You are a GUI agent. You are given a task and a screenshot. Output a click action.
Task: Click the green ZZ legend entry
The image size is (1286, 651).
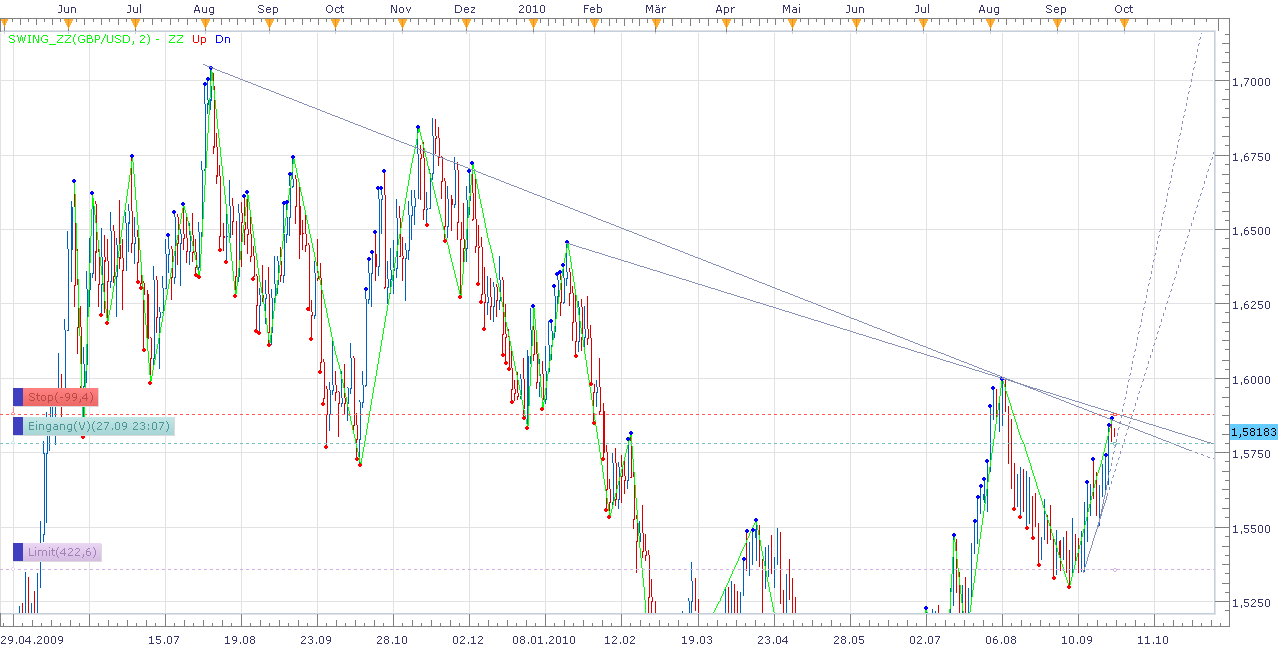coord(176,40)
